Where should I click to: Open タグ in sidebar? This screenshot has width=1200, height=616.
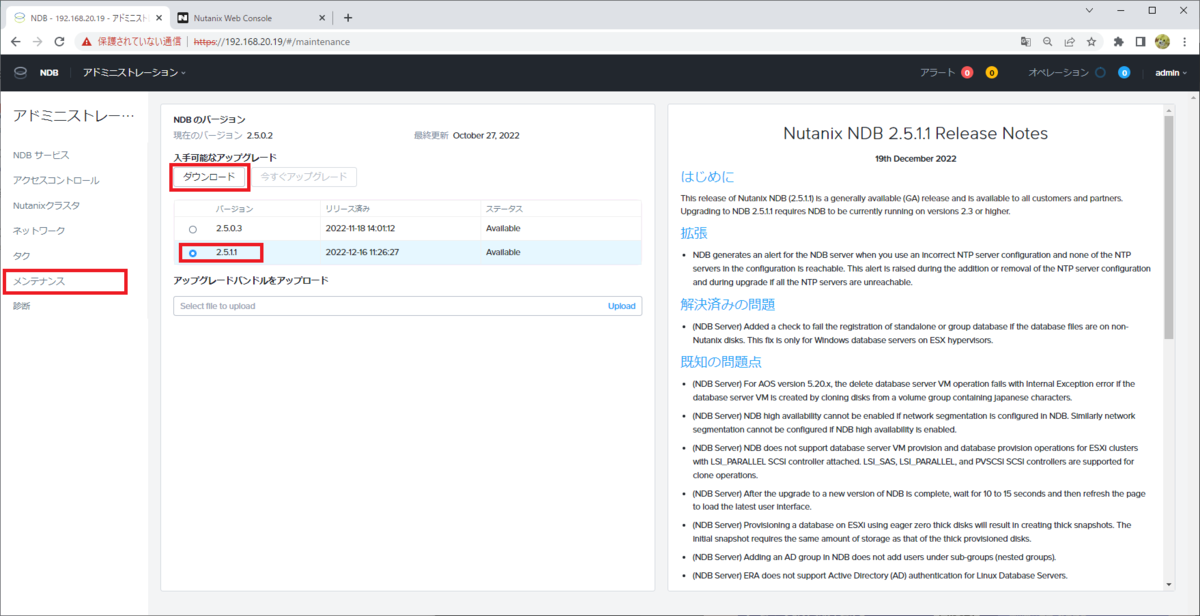tap(21, 256)
